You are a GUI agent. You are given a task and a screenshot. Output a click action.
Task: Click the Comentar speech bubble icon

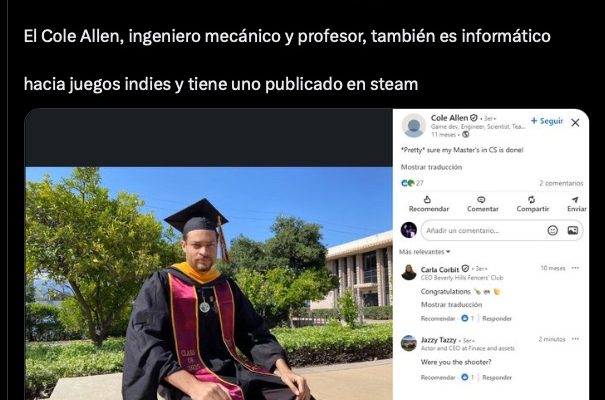pos(481,199)
